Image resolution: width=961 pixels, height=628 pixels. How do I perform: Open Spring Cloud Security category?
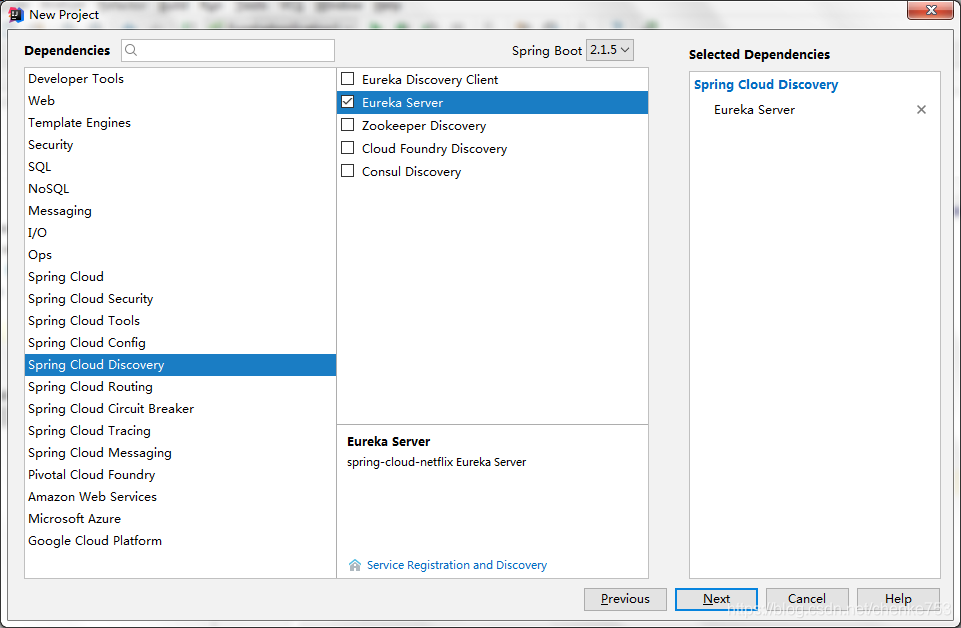click(180, 299)
